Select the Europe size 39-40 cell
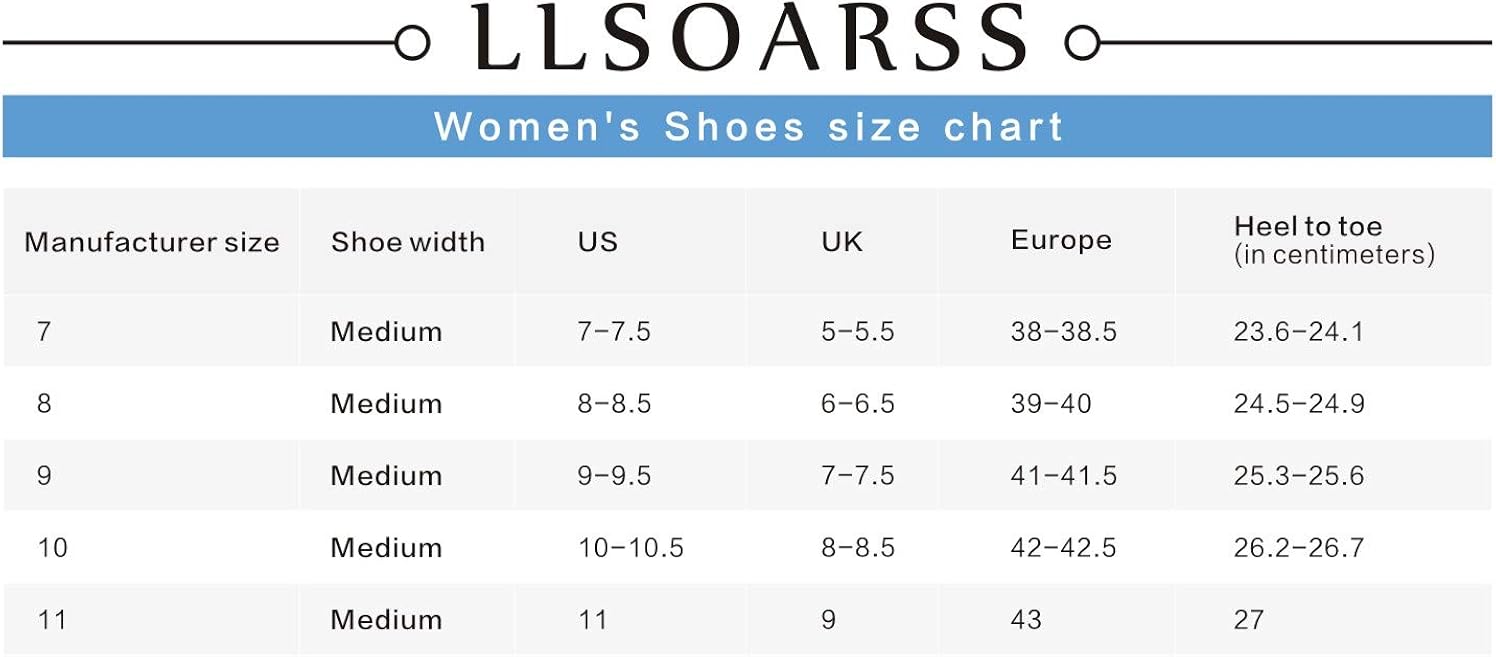The image size is (1496, 657). click(x=1051, y=404)
